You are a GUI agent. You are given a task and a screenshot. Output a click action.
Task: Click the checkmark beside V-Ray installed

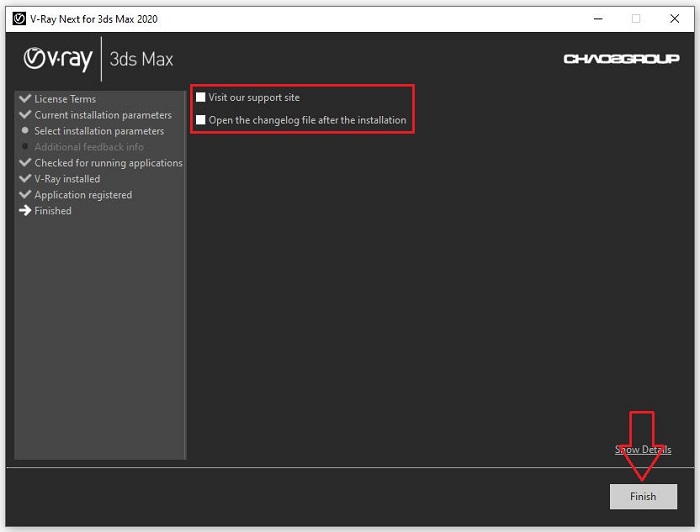pos(25,178)
